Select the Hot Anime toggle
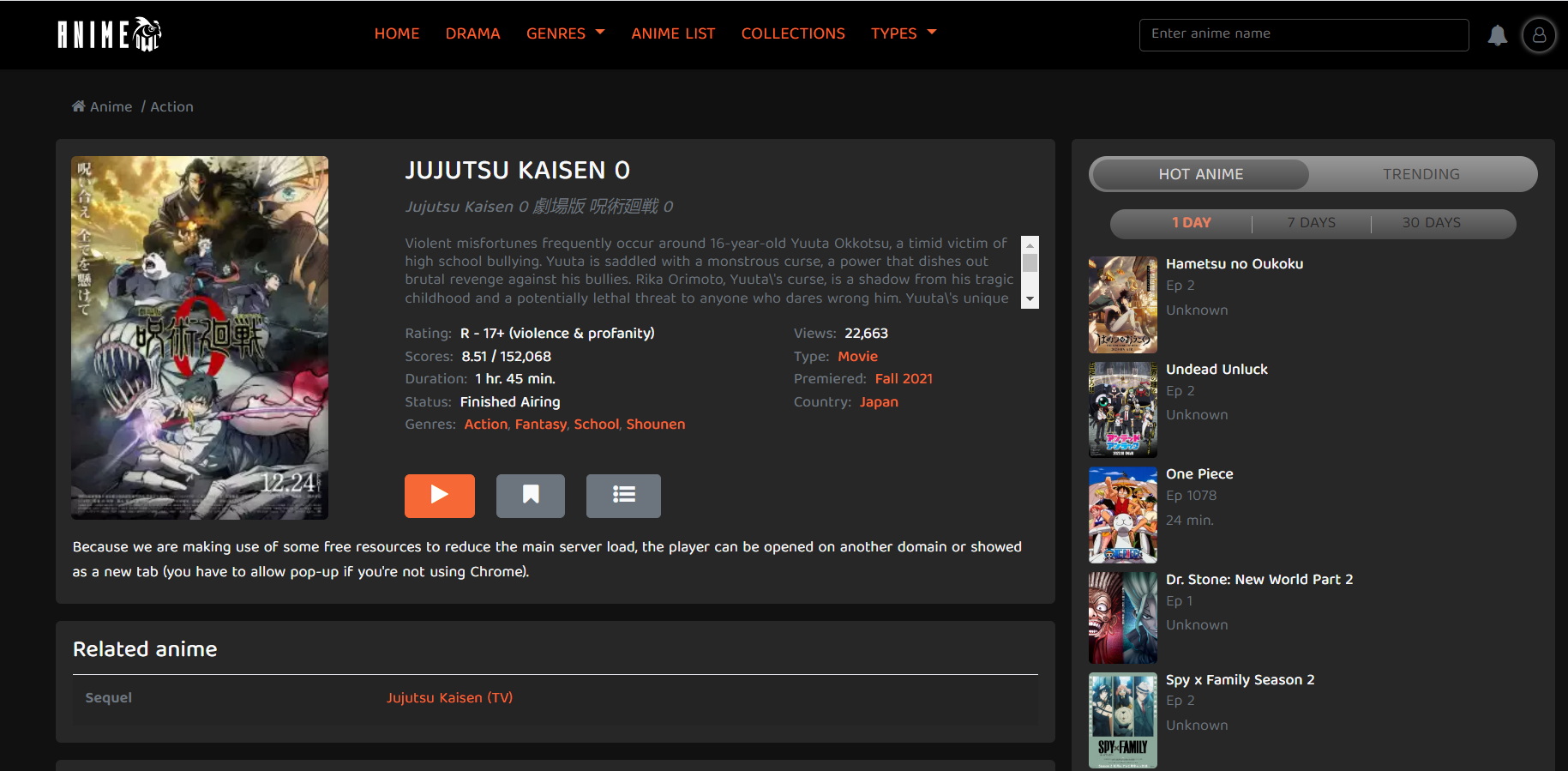The width and height of the screenshot is (1568, 771). (x=1200, y=174)
